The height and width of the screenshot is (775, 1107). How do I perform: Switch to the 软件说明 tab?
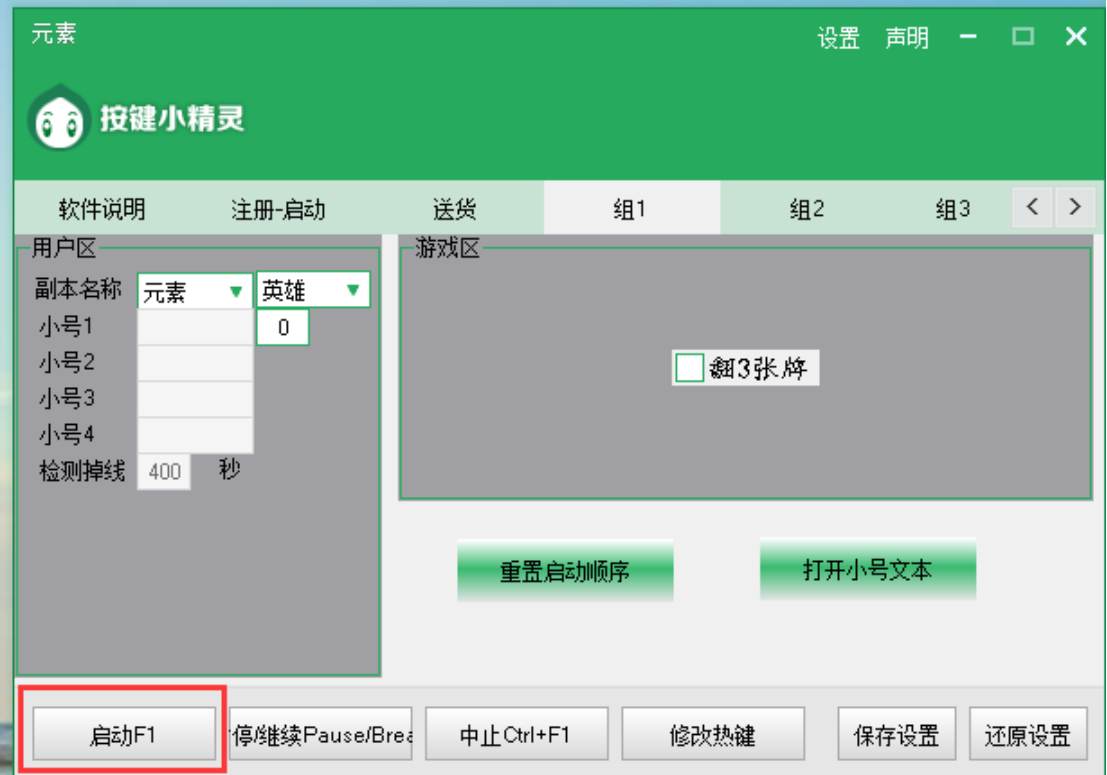(x=102, y=209)
